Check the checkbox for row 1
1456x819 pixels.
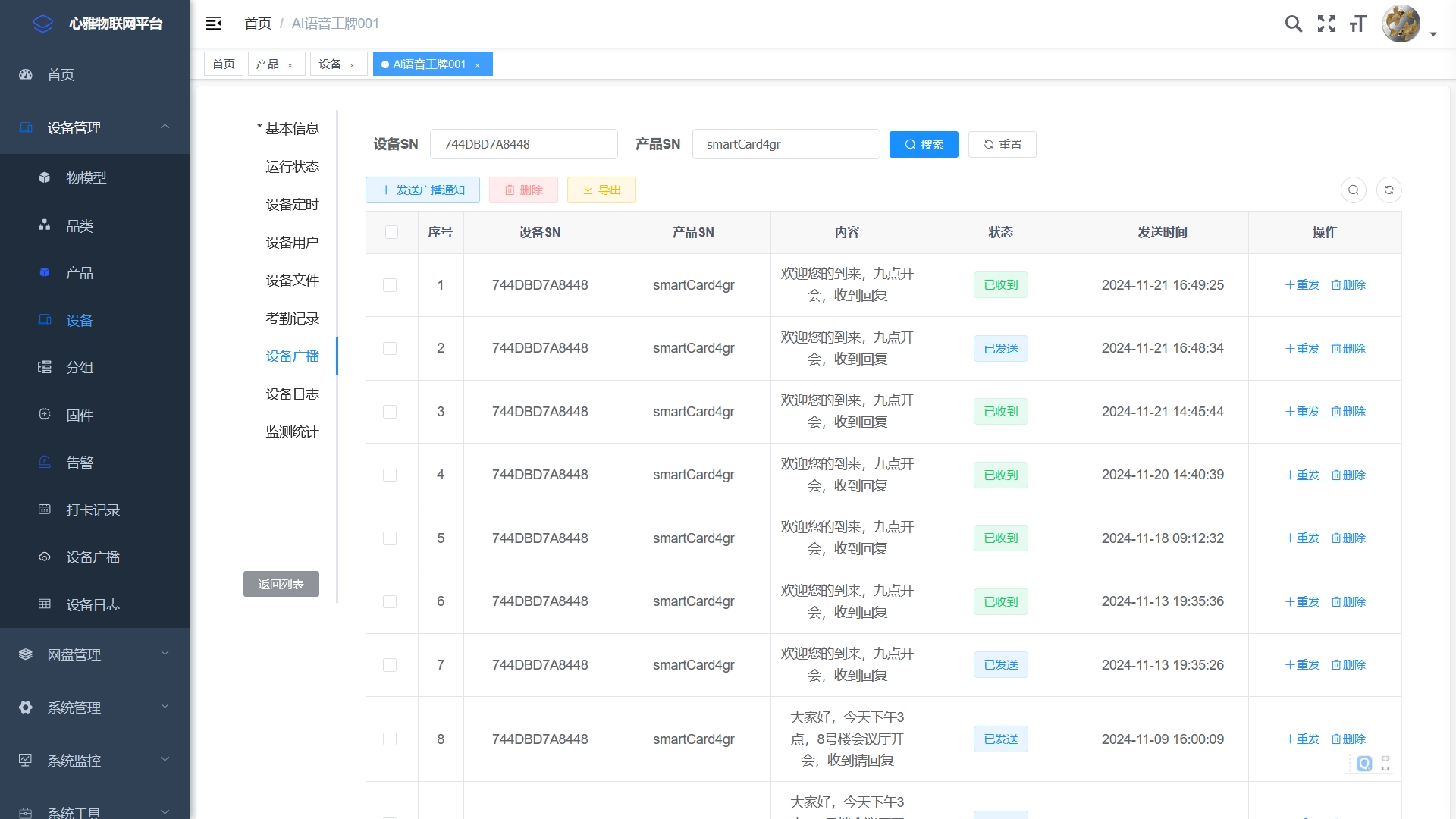coord(390,285)
